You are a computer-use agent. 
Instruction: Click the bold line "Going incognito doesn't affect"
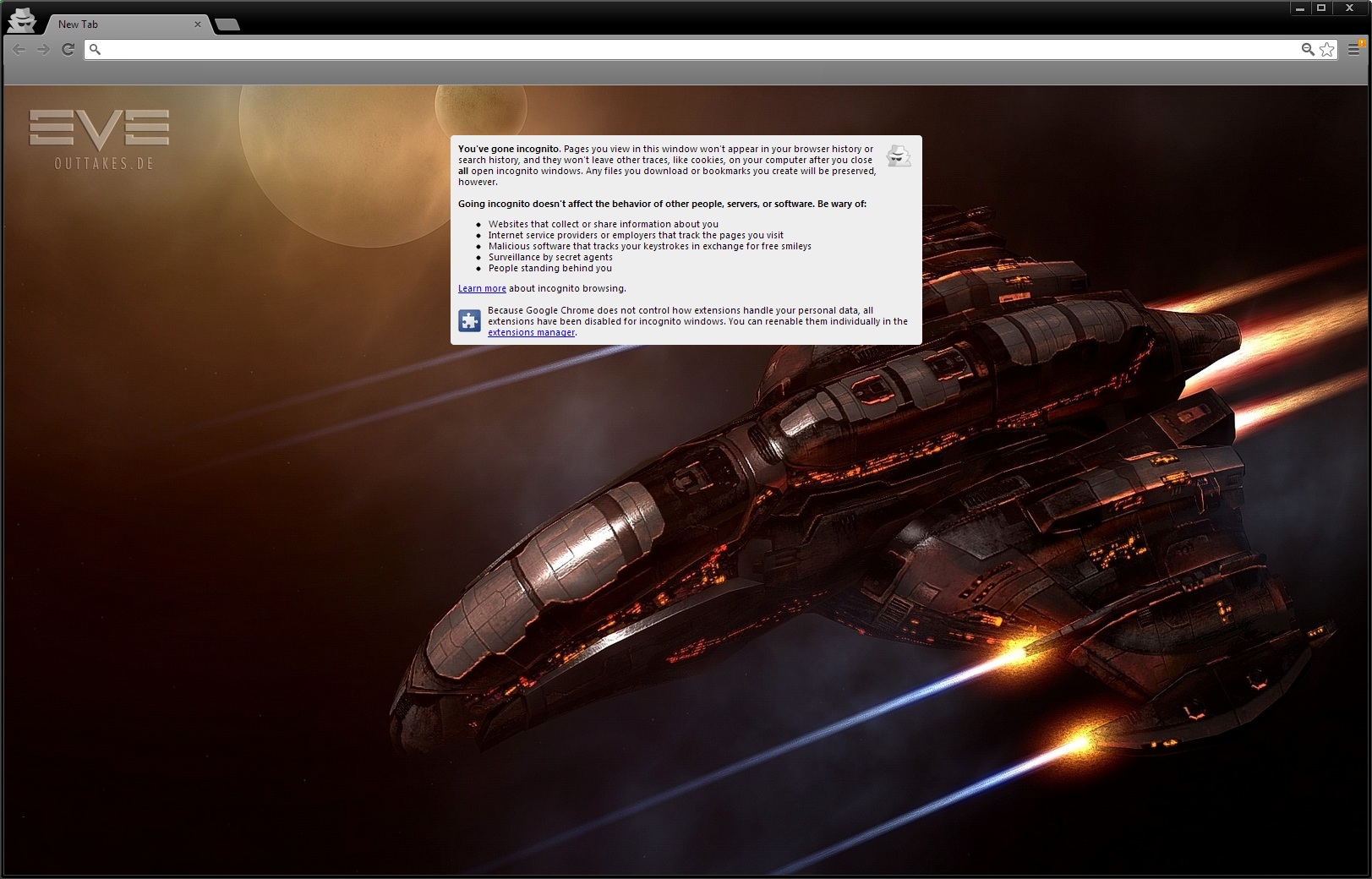(662, 205)
